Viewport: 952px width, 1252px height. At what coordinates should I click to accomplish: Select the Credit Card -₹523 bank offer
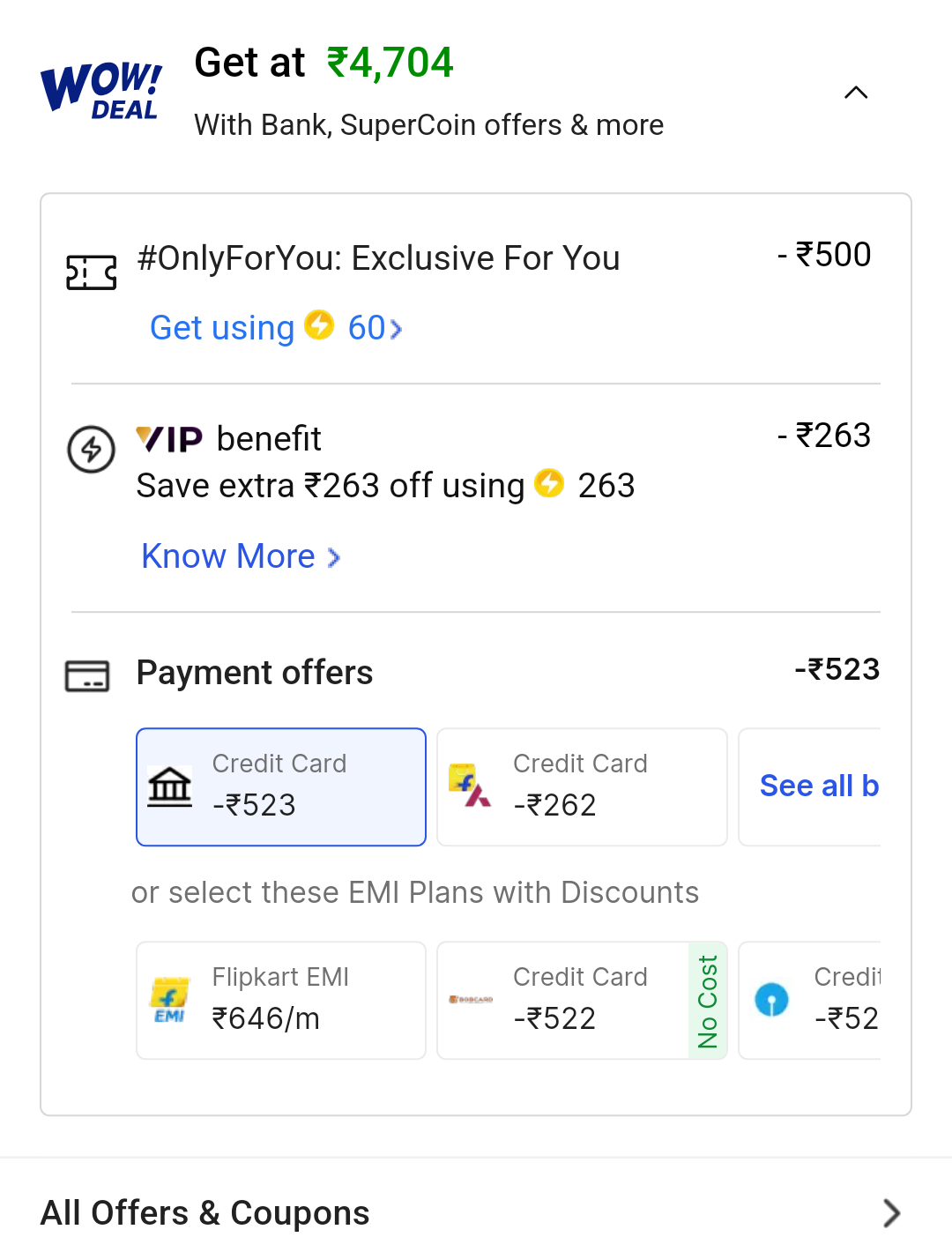(281, 786)
